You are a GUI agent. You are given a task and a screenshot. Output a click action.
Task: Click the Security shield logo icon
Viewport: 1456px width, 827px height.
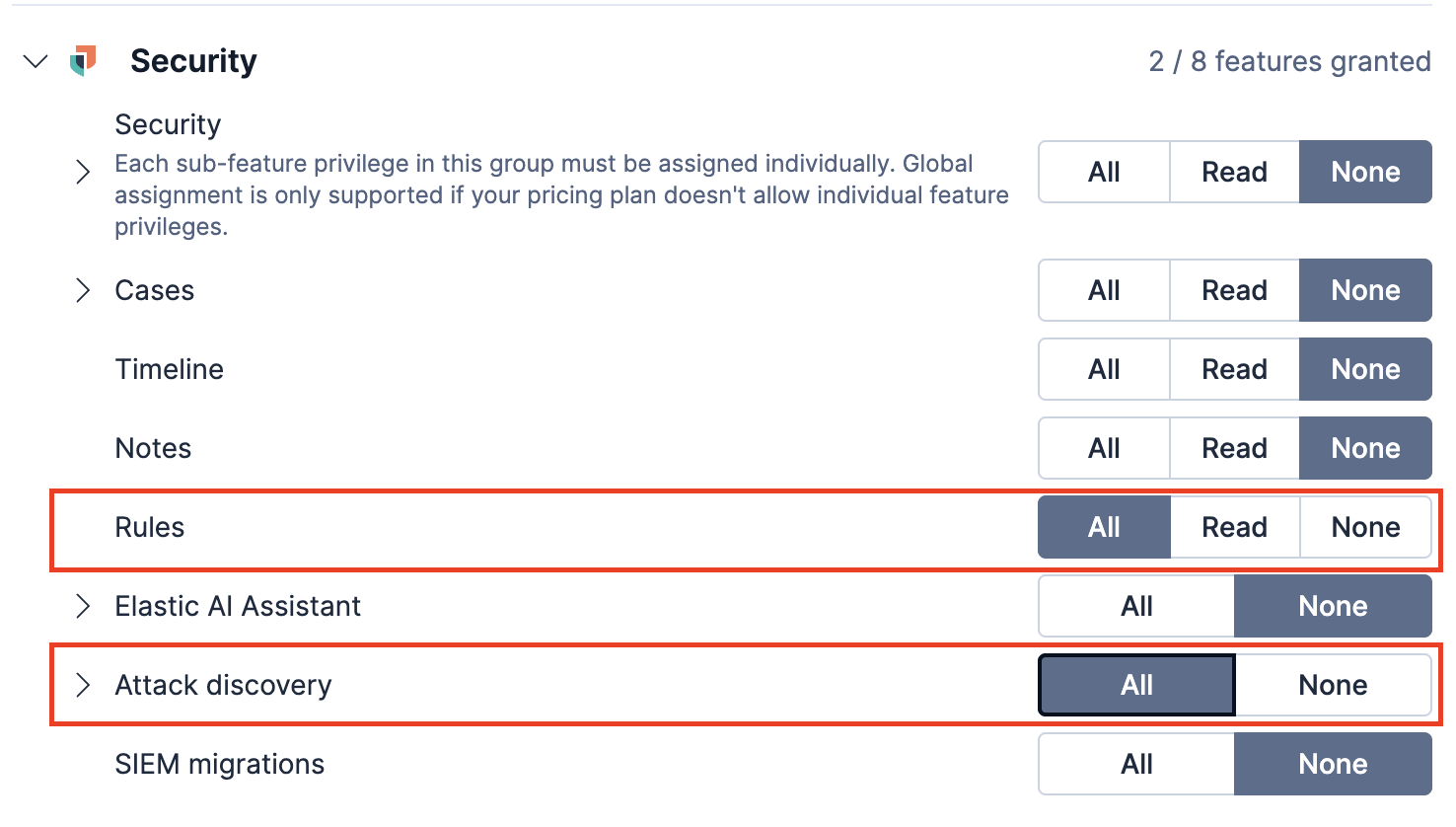tap(84, 61)
